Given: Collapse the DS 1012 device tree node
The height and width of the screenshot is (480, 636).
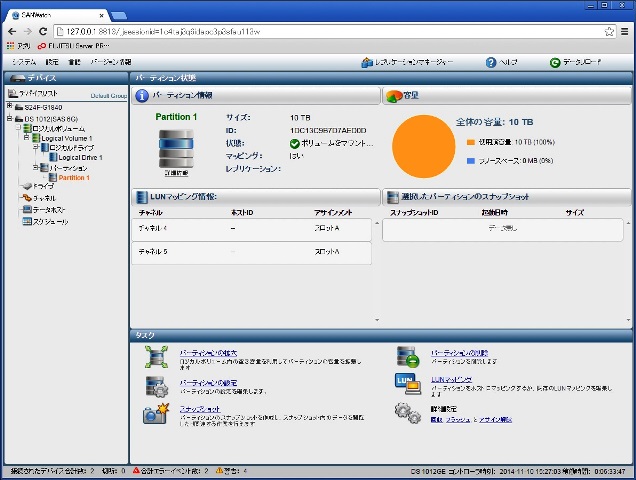Looking at the screenshot, I should (9, 118).
